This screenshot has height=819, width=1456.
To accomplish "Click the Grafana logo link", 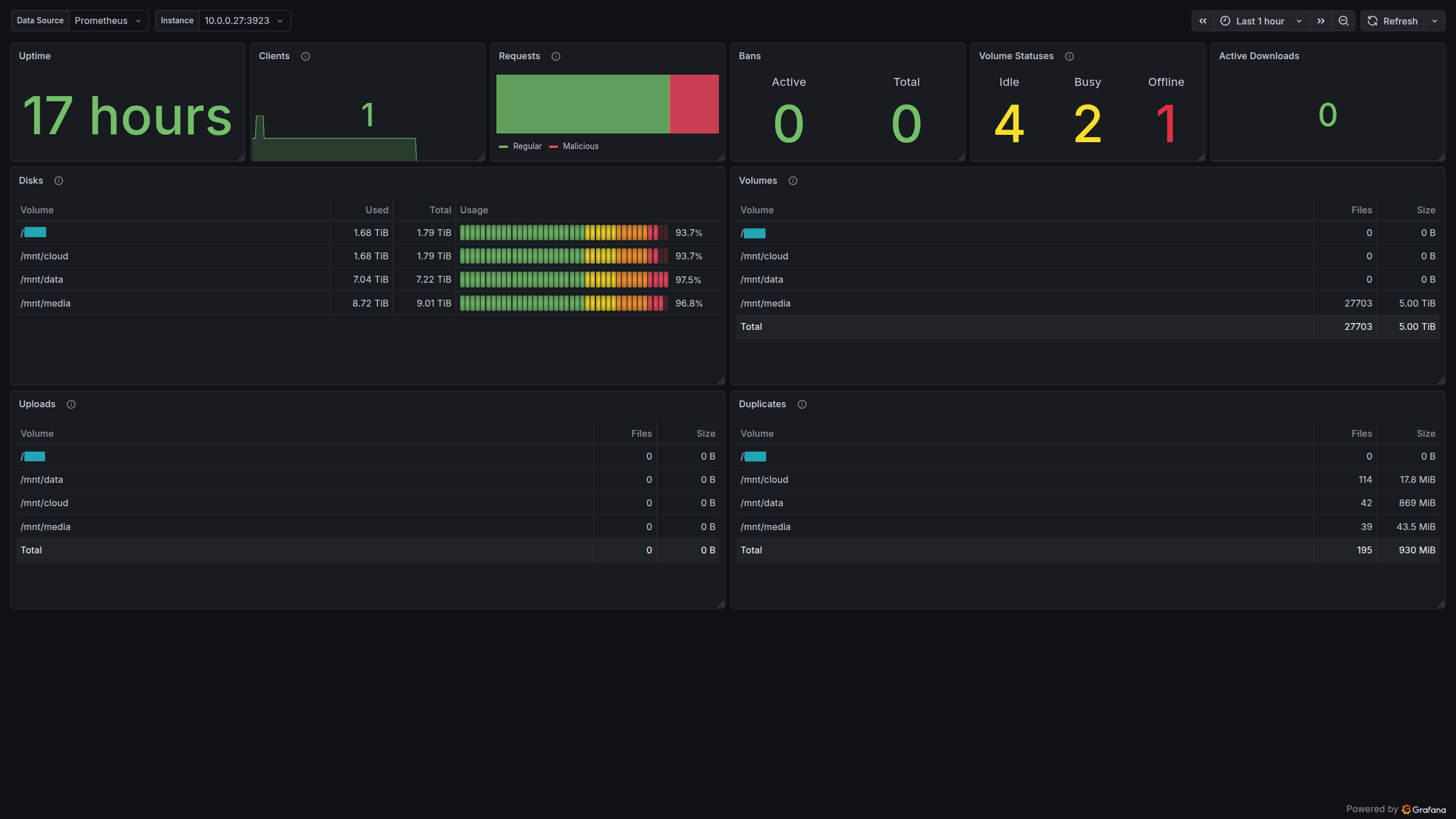I will (1424, 809).
